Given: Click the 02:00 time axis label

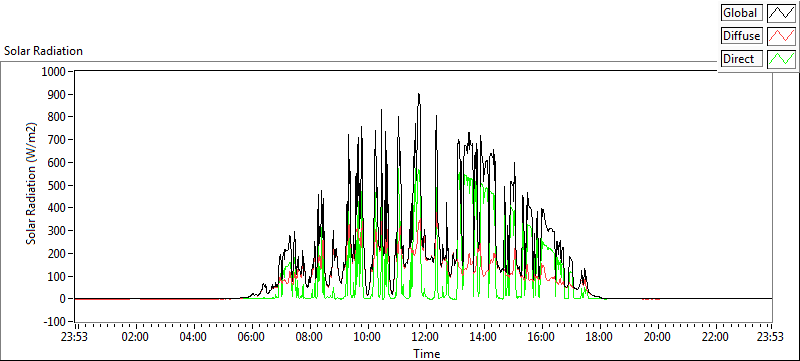Looking at the screenshot, I should click(x=135, y=337).
